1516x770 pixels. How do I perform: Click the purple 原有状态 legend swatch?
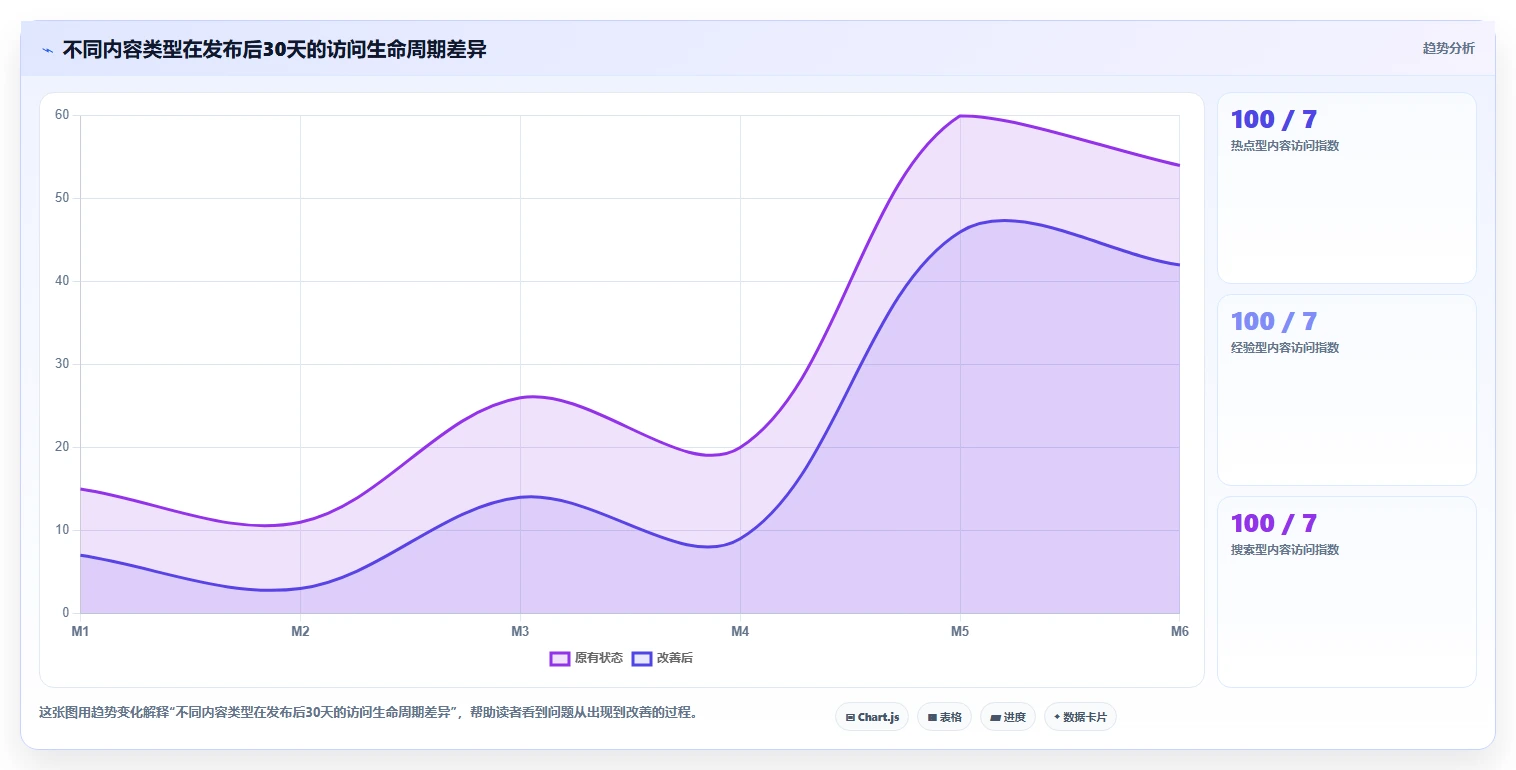tap(559, 658)
